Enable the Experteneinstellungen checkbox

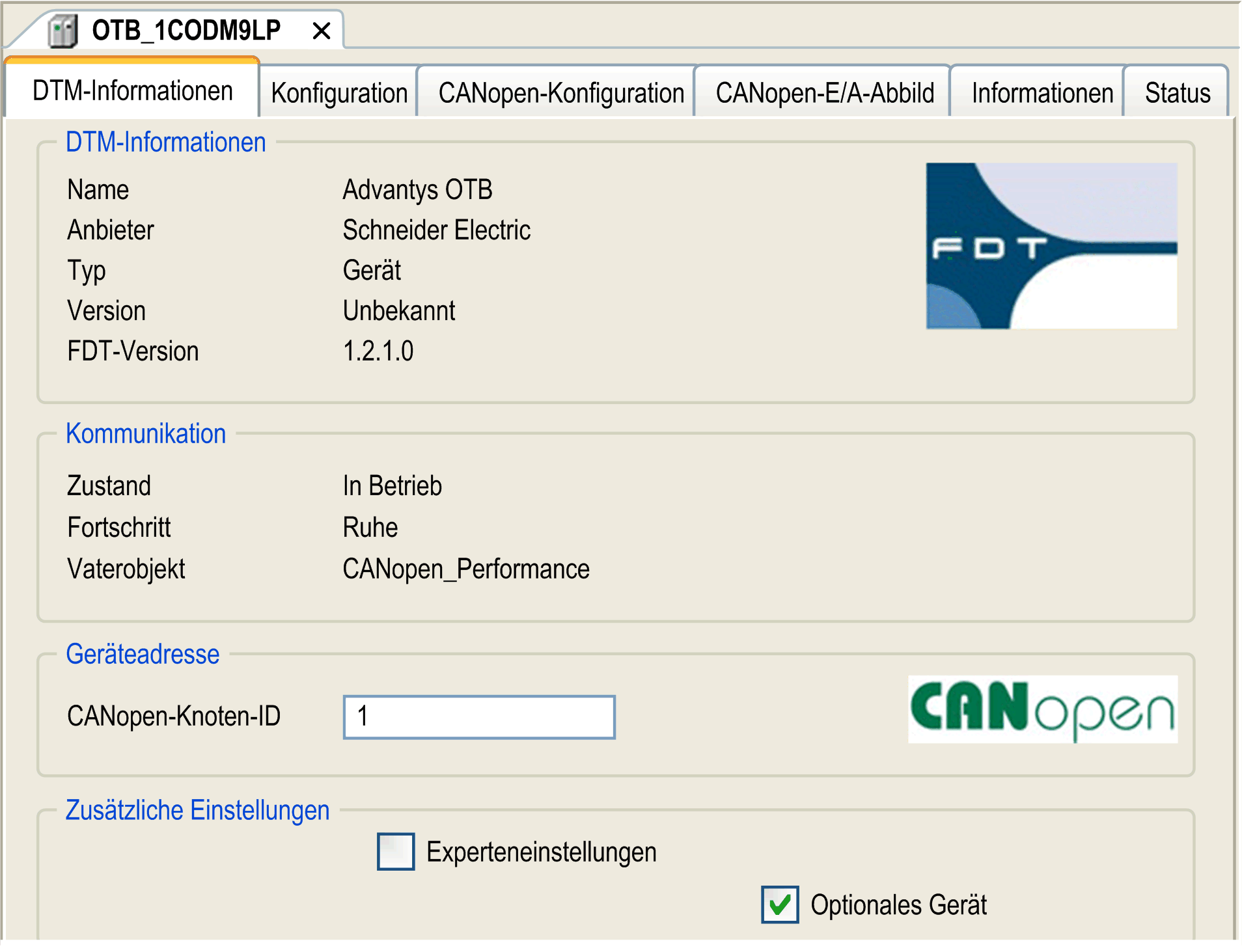(x=396, y=851)
